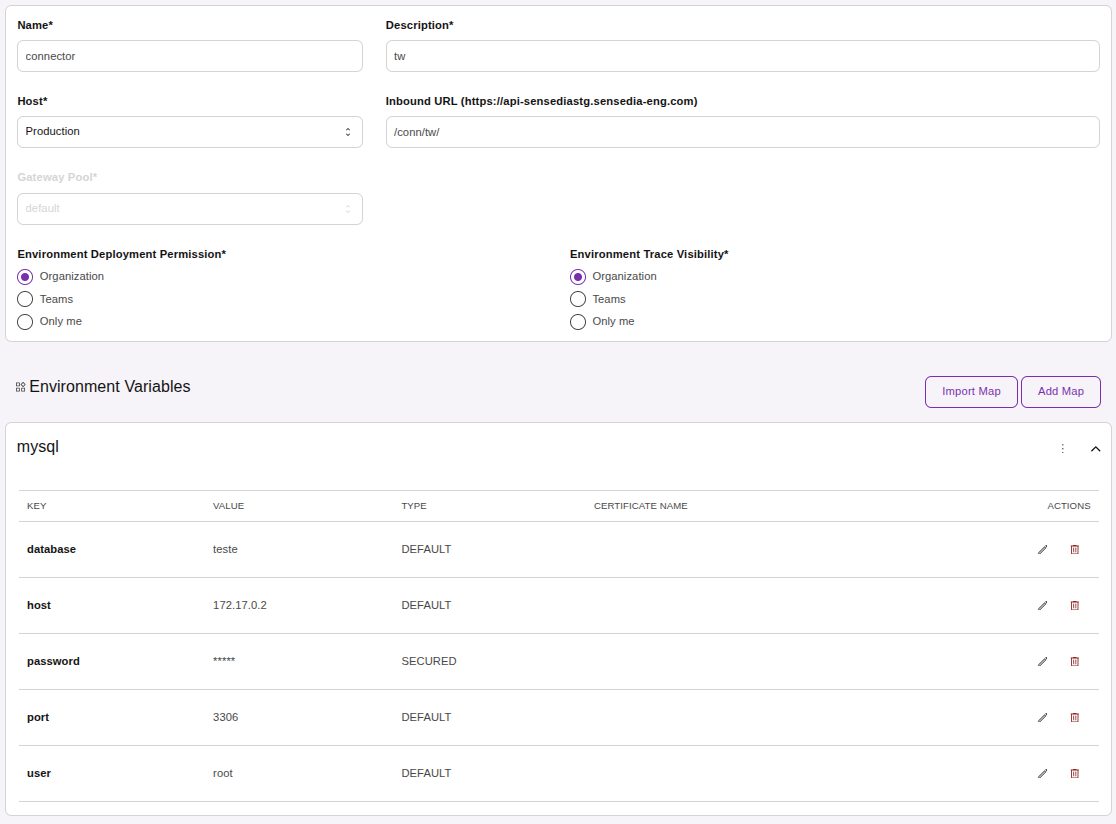Click inside the Inbound URL field

pos(742,131)
